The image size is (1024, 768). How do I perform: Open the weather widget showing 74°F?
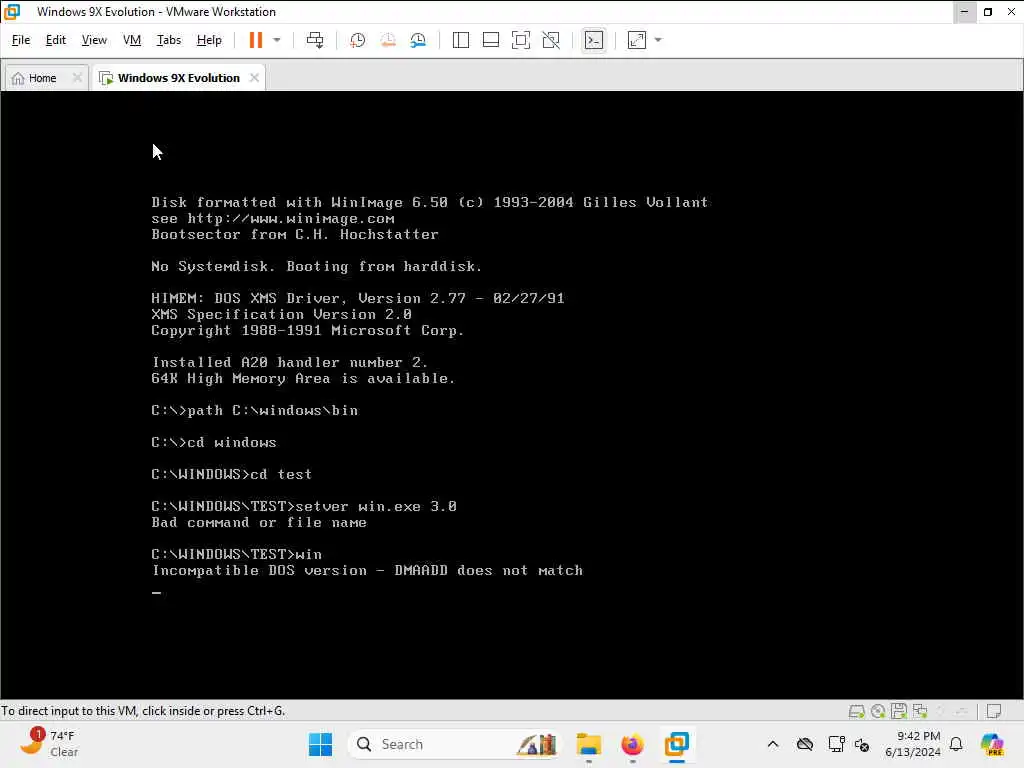coord(48,743)
